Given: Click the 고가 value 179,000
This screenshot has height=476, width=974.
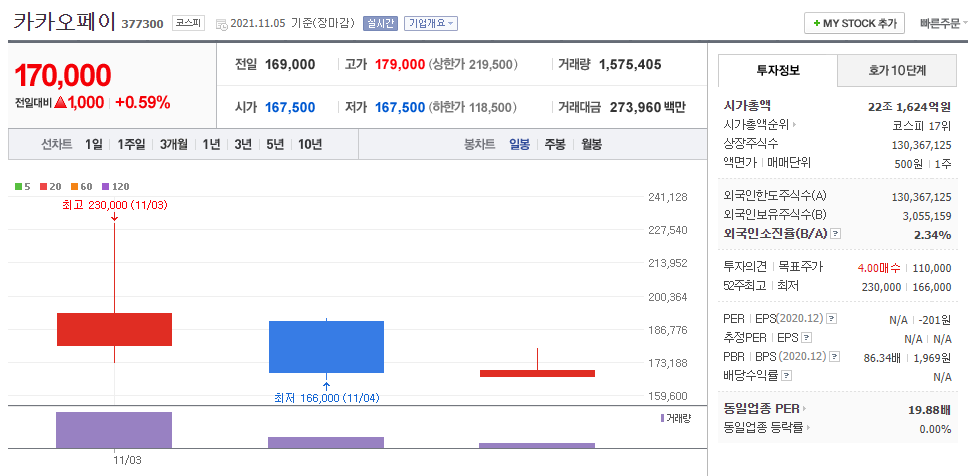Looking at the screenshot, I should click(400, 64).
